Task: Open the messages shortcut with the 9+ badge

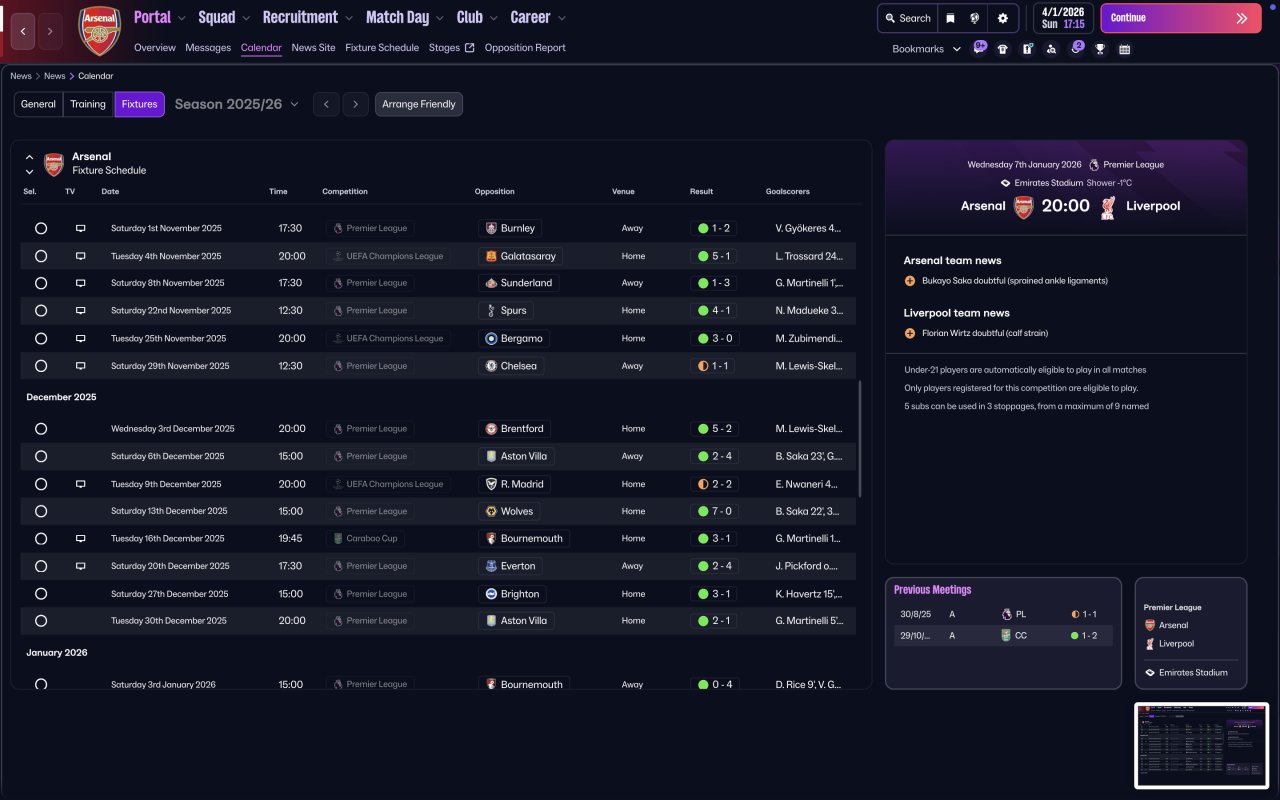Action: point(979,48)
